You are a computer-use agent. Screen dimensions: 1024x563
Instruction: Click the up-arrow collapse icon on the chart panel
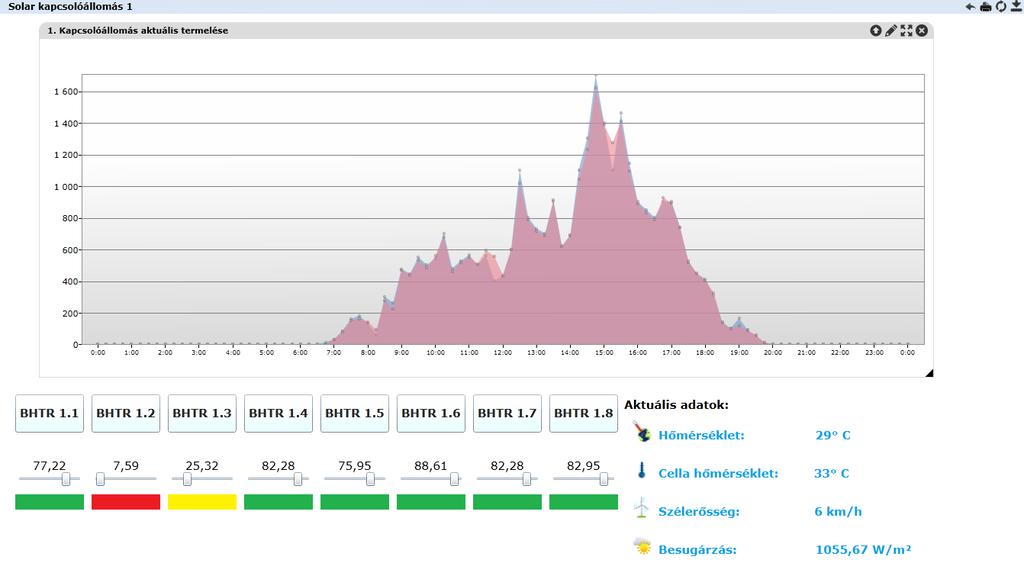pos(876,31)
